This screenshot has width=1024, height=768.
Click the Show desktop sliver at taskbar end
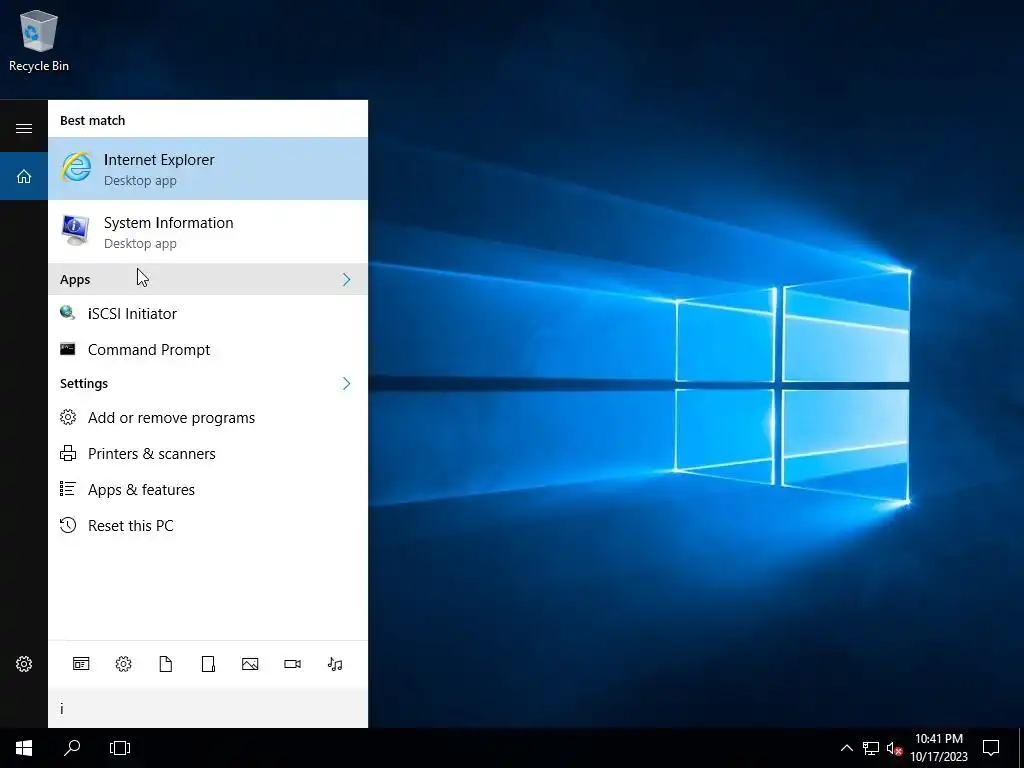click(x=1021, y=748)
